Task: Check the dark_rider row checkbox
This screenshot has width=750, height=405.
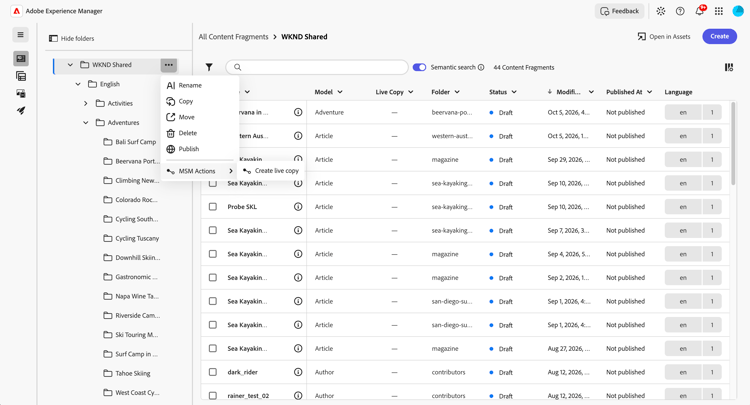Action: click(x=213, y=372)
